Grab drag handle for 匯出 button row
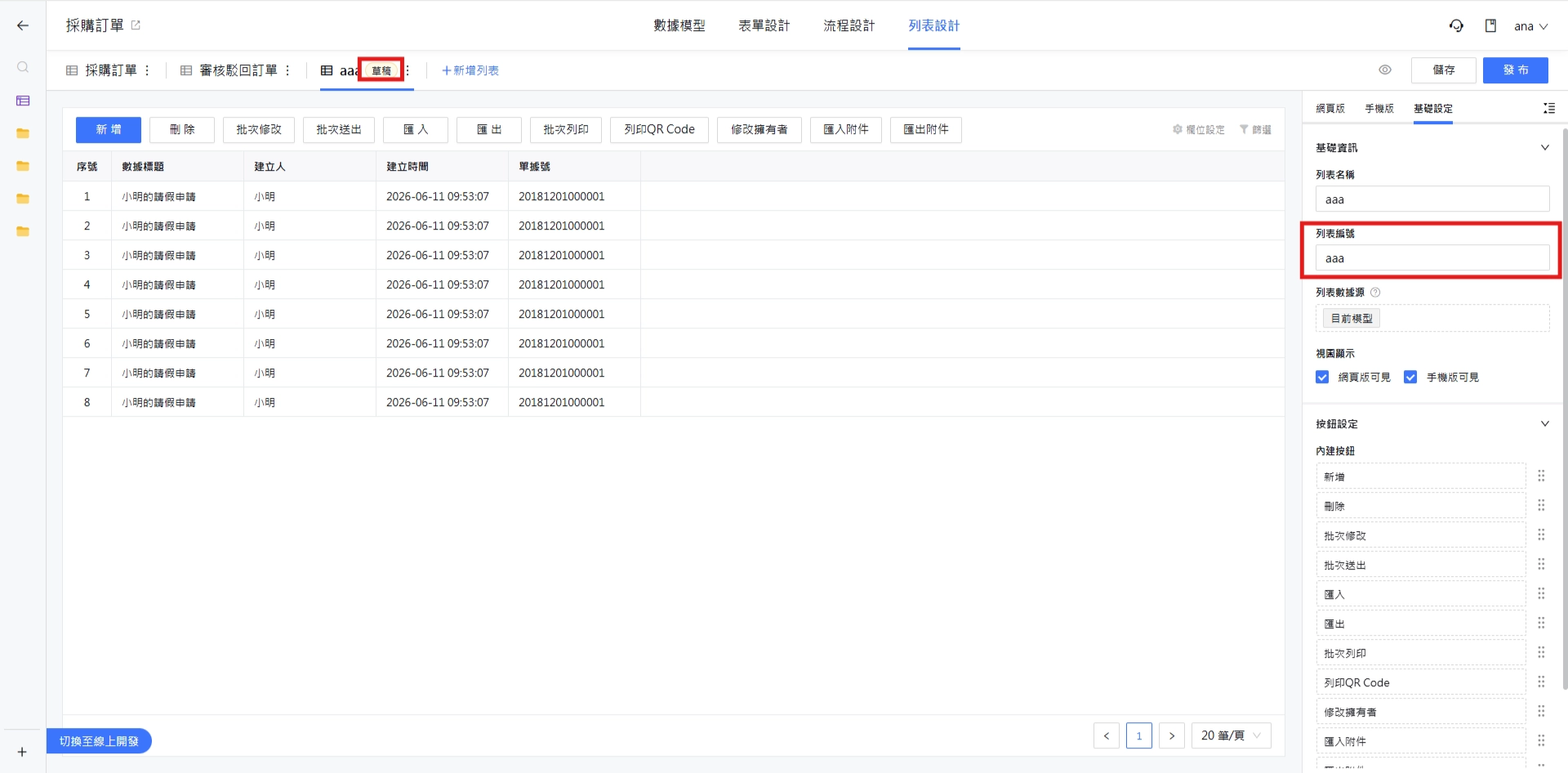 pos(1541,623)
